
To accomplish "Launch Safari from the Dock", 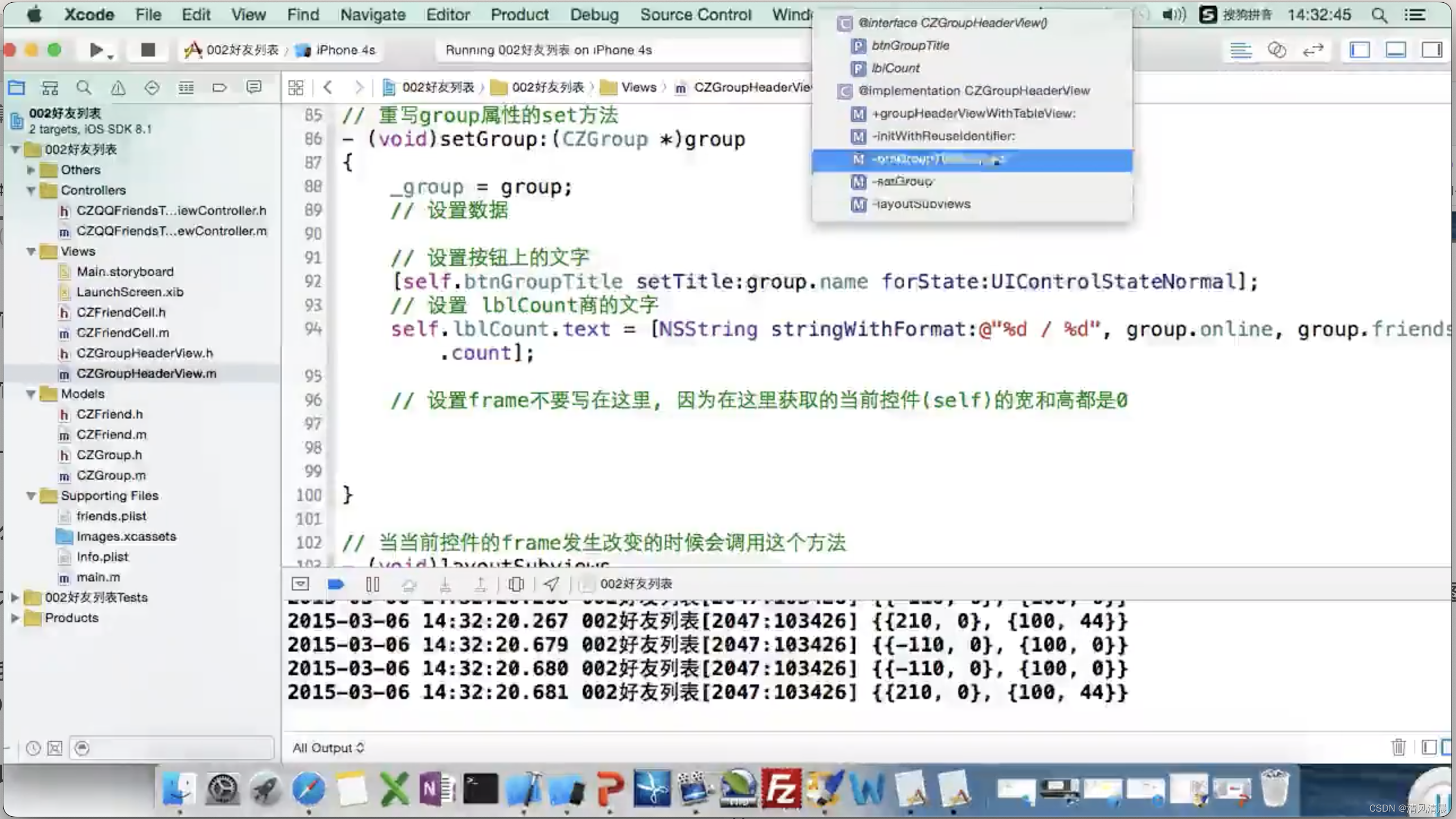I will (x=309, y=789).
